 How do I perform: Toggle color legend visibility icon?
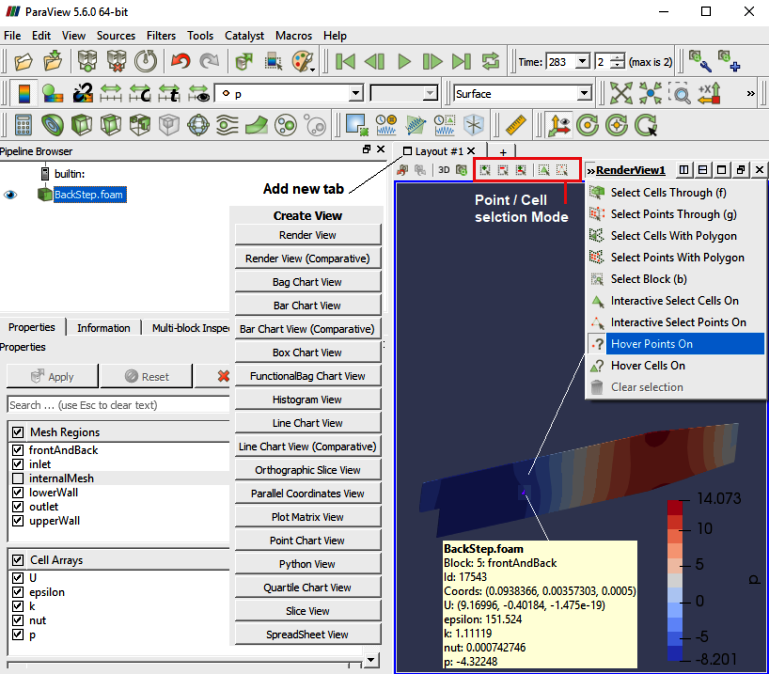click(x=24, y=93)
